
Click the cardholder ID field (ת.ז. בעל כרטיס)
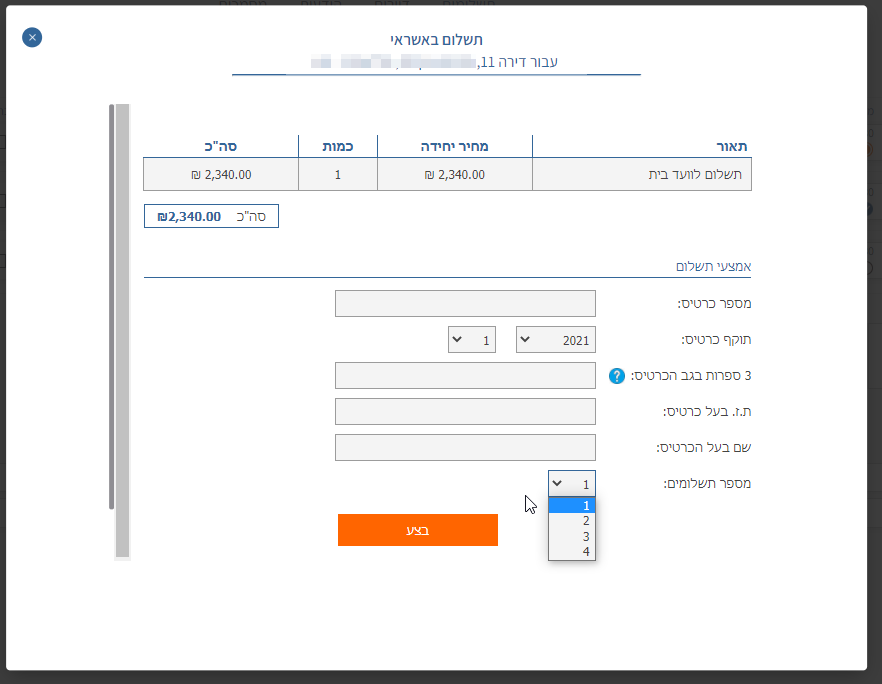click(465, 412)
